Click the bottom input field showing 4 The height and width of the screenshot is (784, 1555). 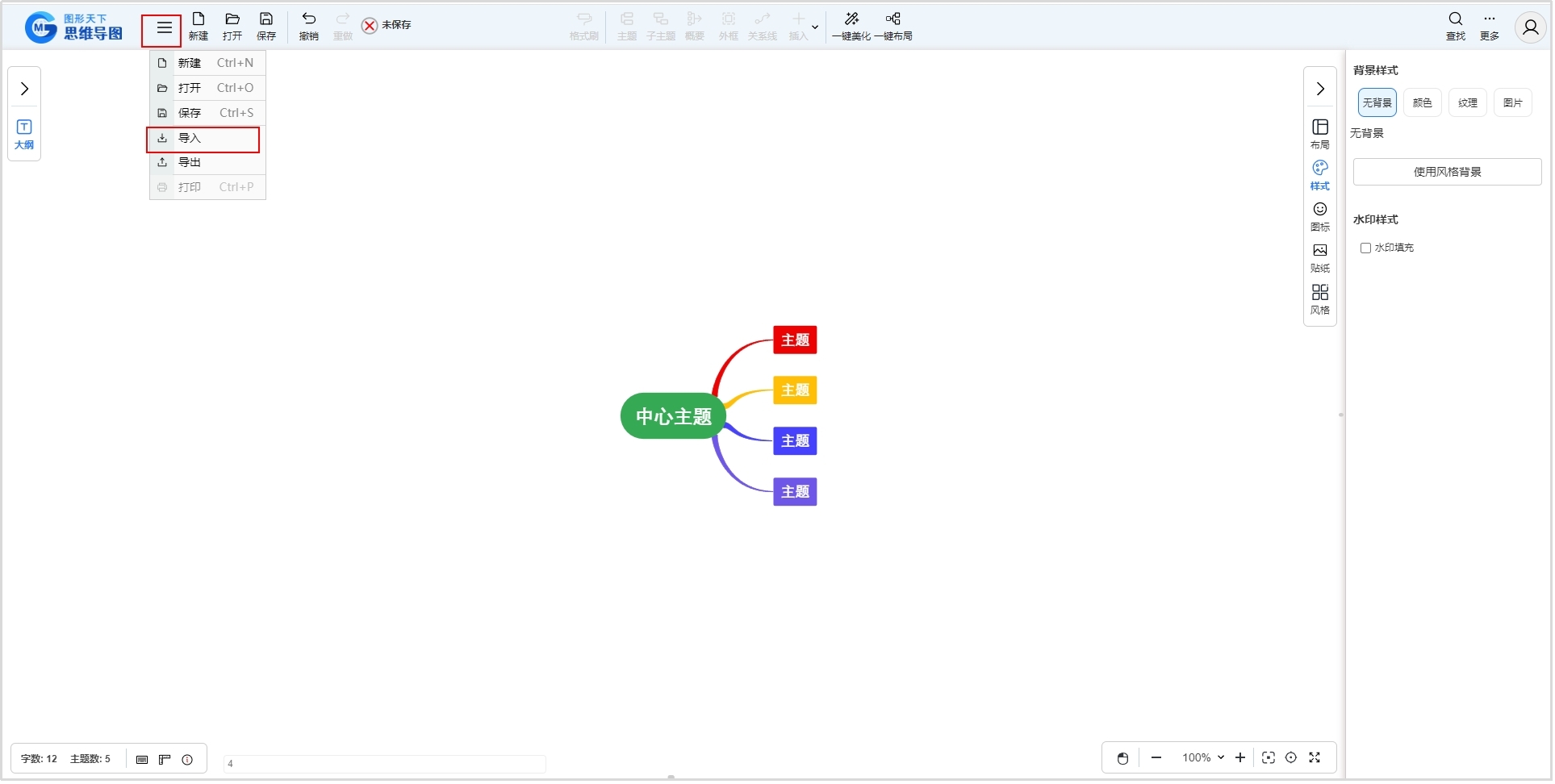[x=385, y=765]
